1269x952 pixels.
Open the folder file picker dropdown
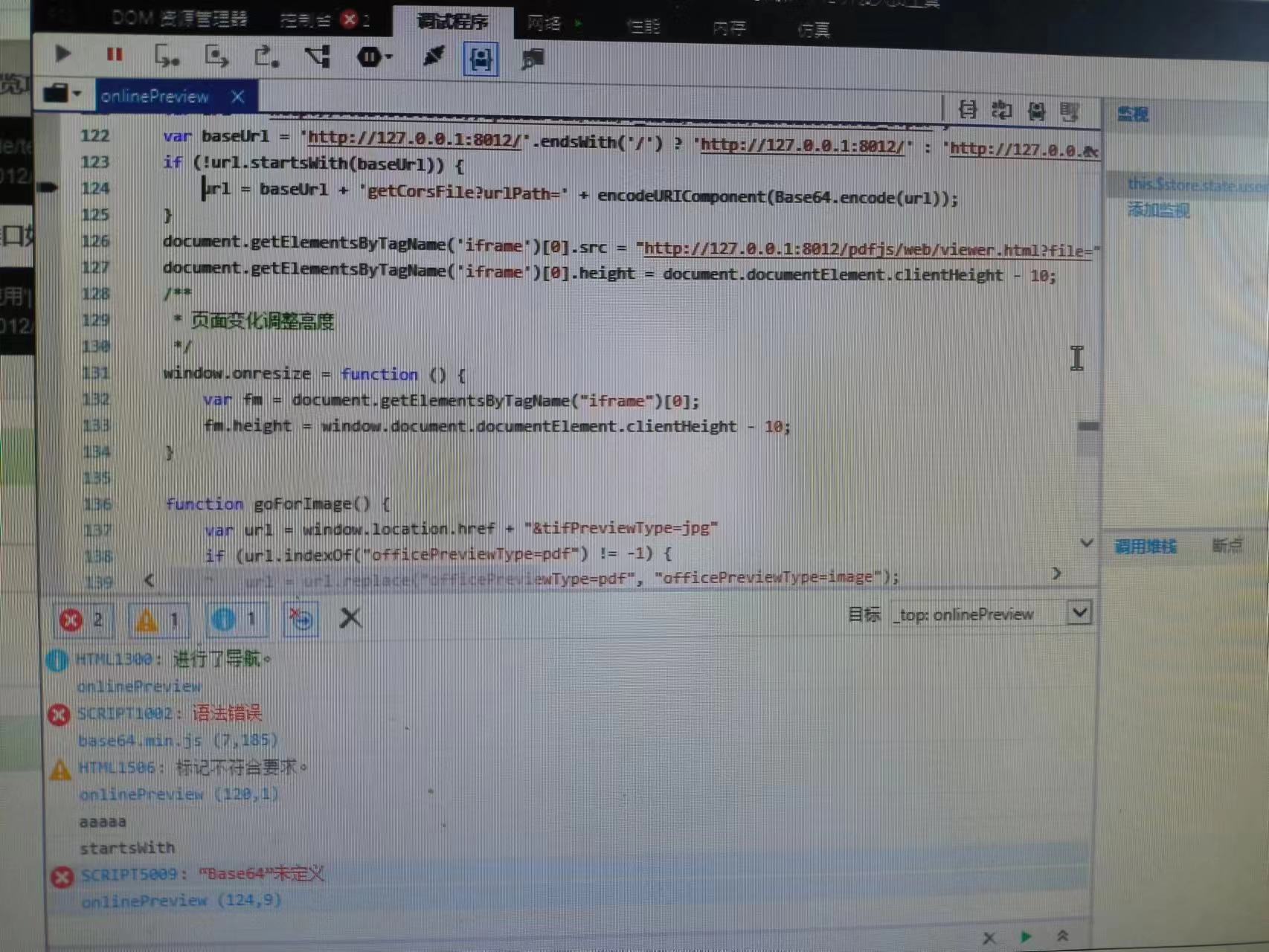point(62,94)
